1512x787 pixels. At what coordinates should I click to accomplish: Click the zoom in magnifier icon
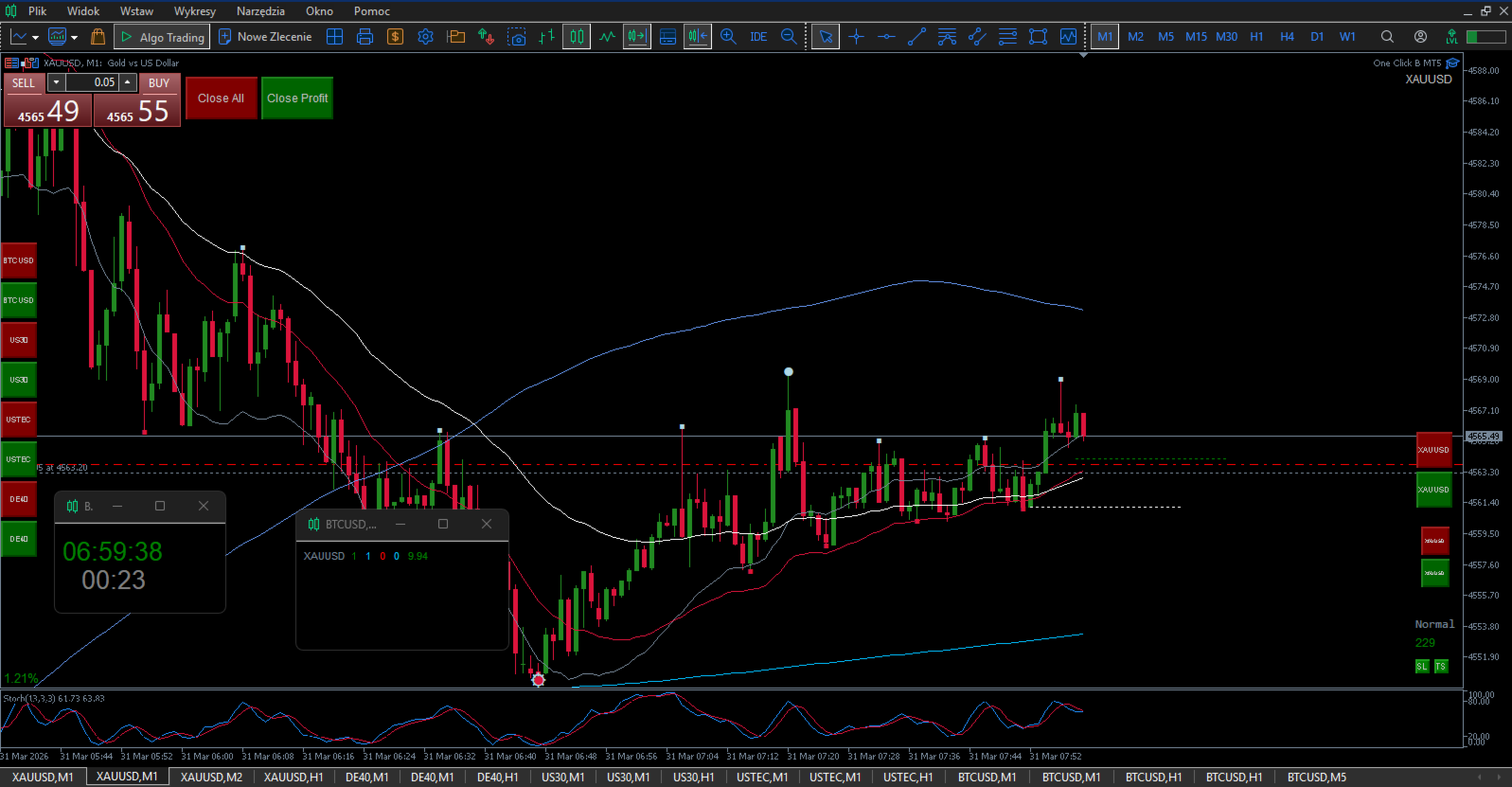[728, 37]
